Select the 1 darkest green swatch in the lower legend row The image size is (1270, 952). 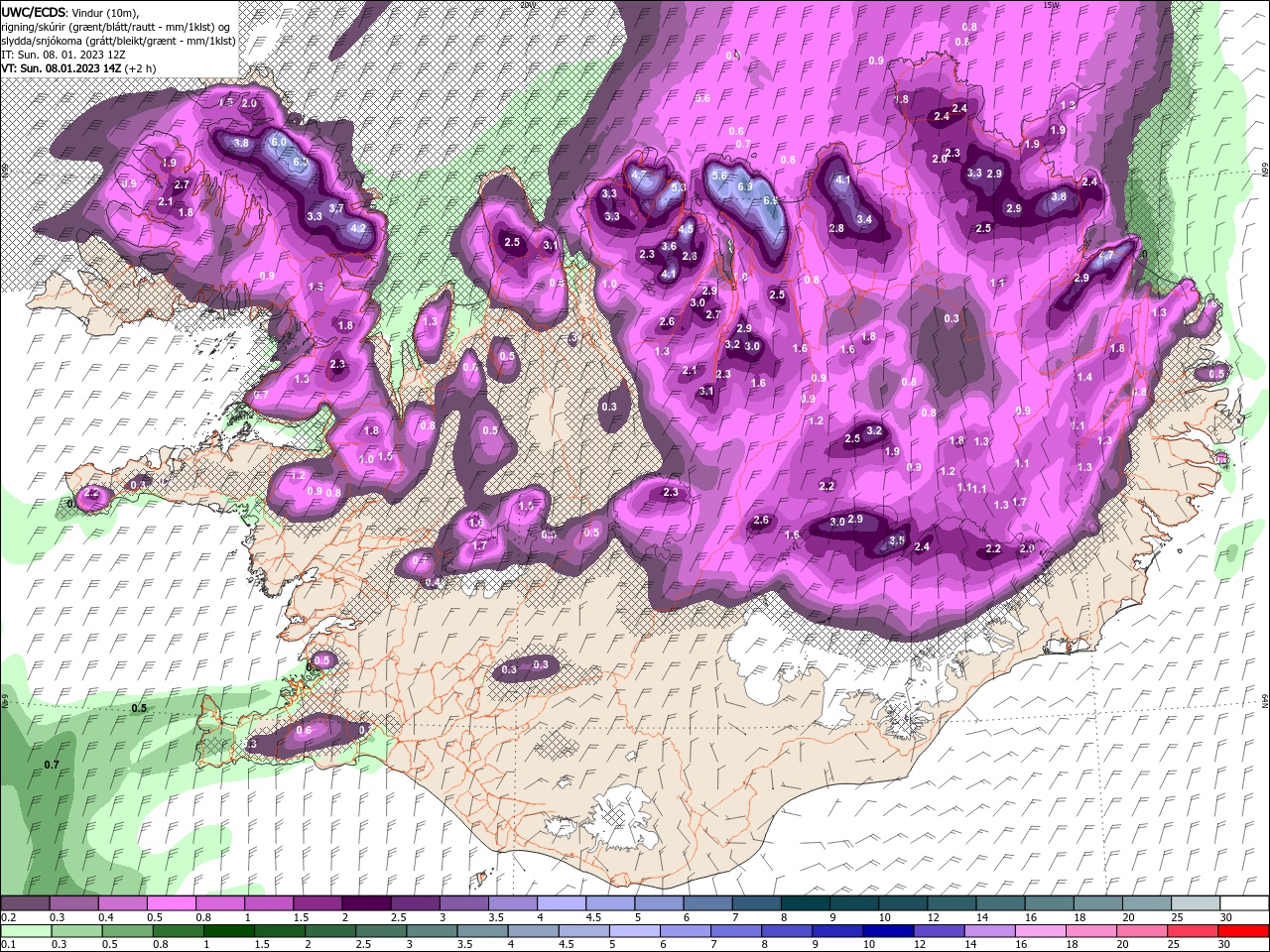point(228,931)
